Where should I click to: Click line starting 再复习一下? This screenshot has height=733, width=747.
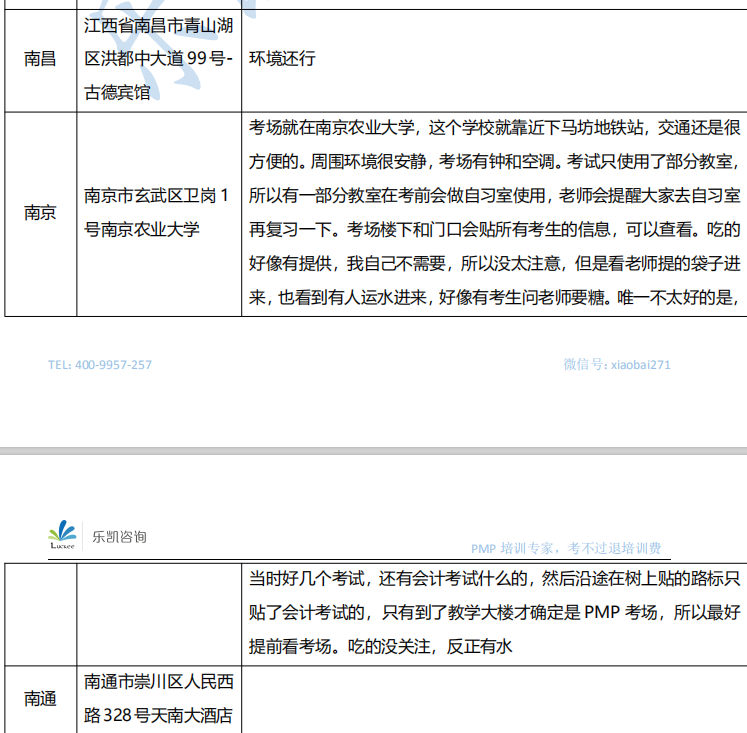coord(495,230)
